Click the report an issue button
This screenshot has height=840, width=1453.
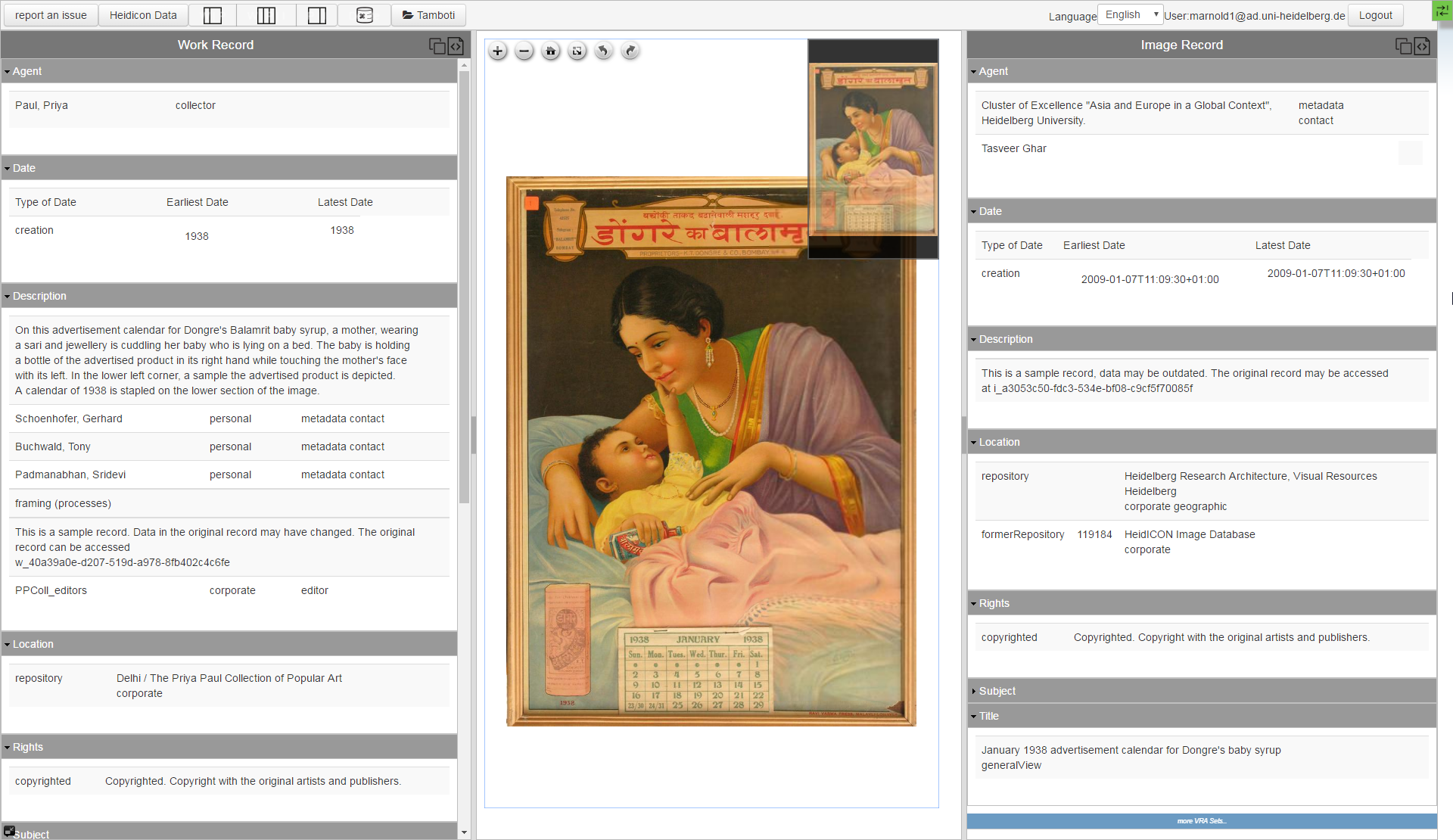point(51,15)
